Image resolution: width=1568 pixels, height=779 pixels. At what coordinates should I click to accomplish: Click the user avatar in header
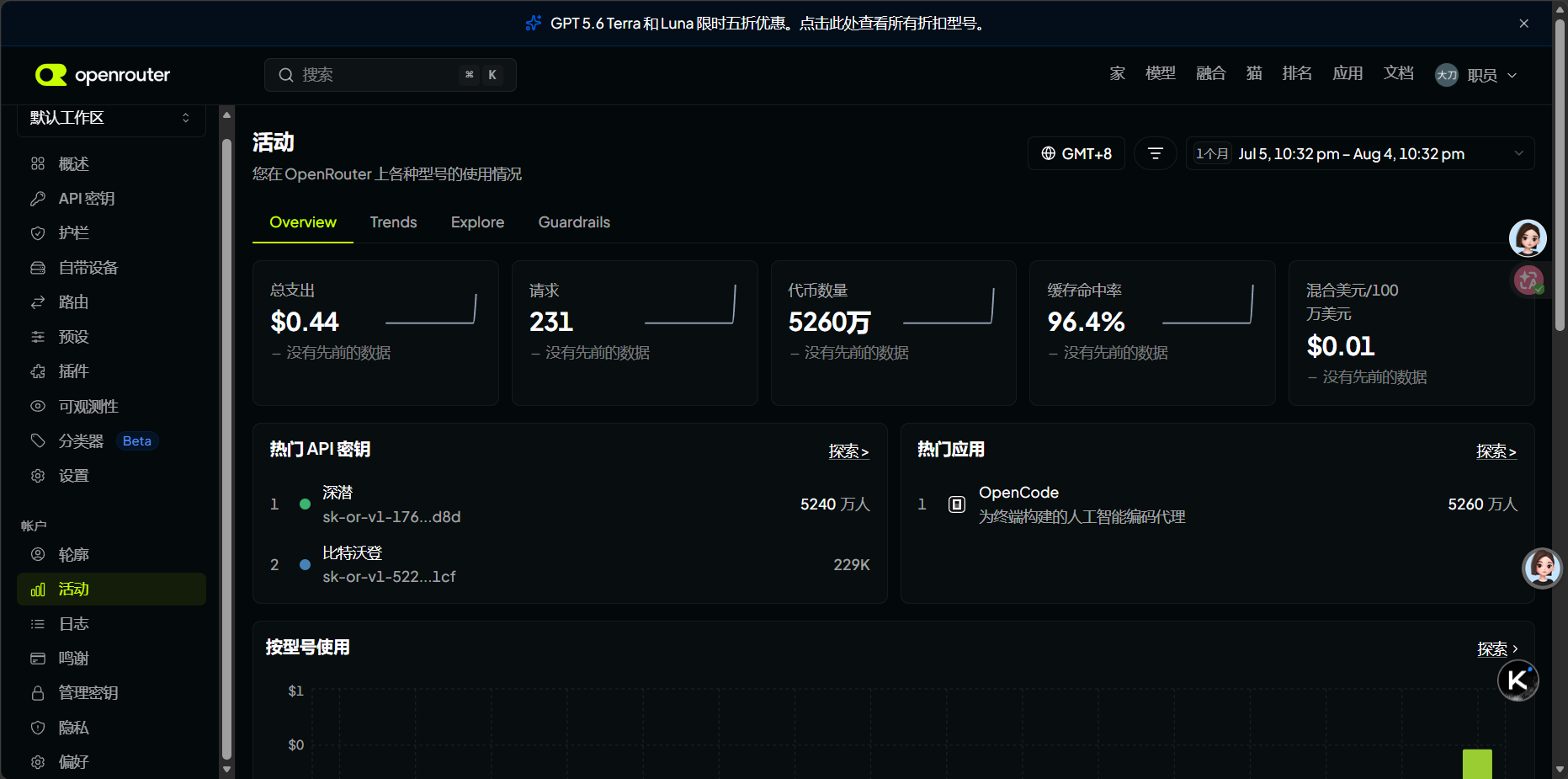[x=1447, y=75]
